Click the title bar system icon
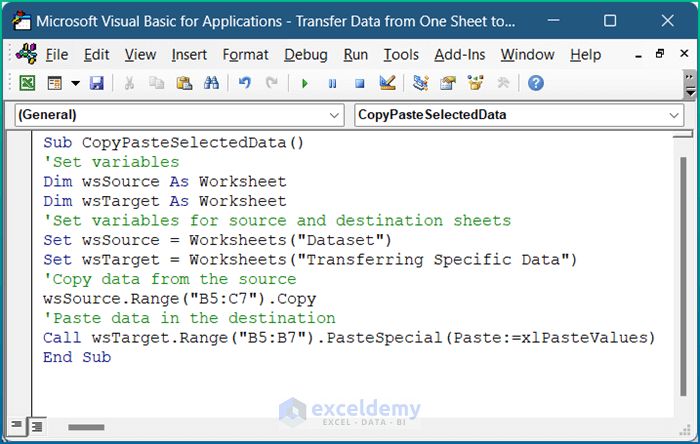 coord(21,21)
